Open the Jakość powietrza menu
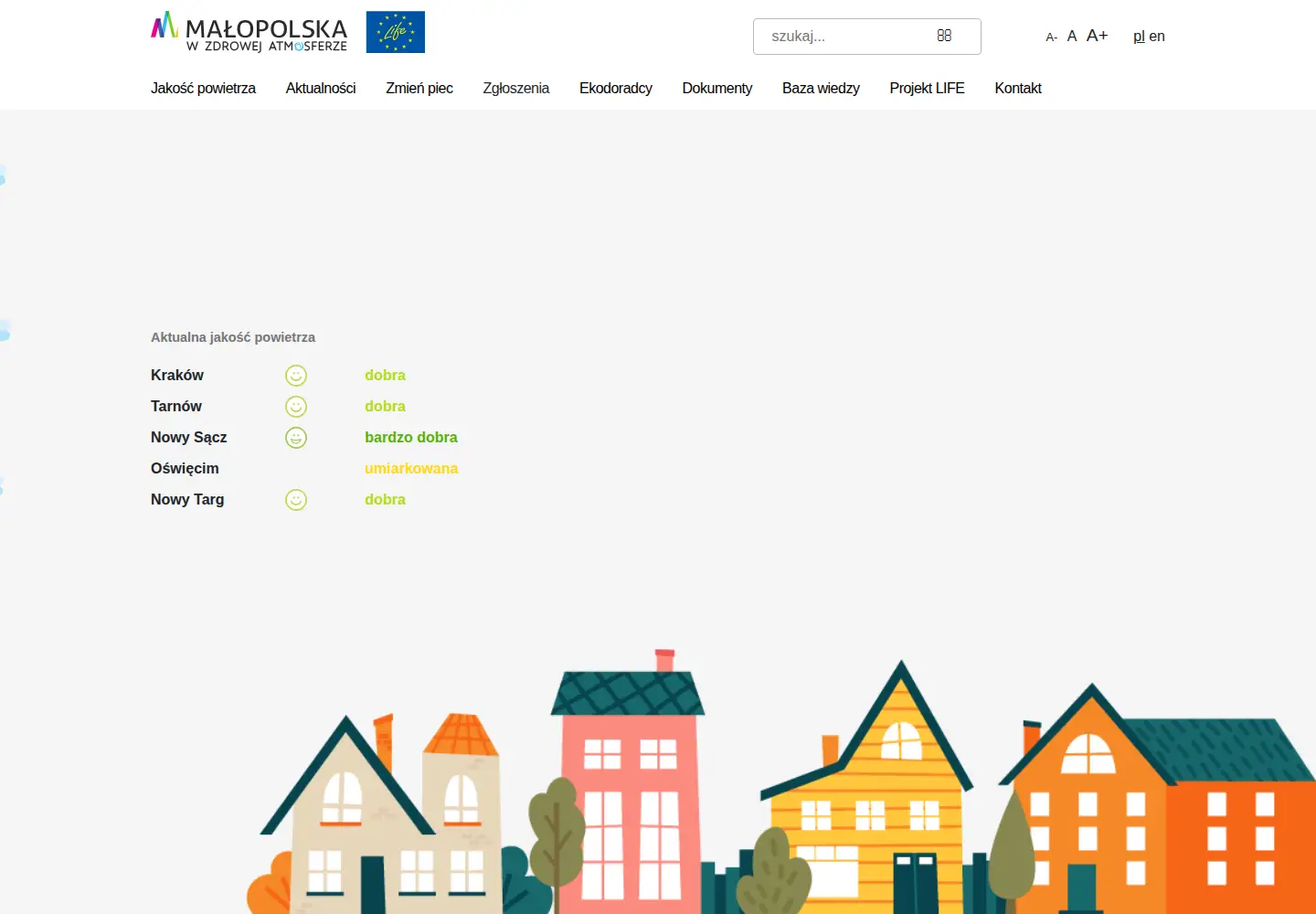This screenshot has height=914, width=1316. point(203,89)
